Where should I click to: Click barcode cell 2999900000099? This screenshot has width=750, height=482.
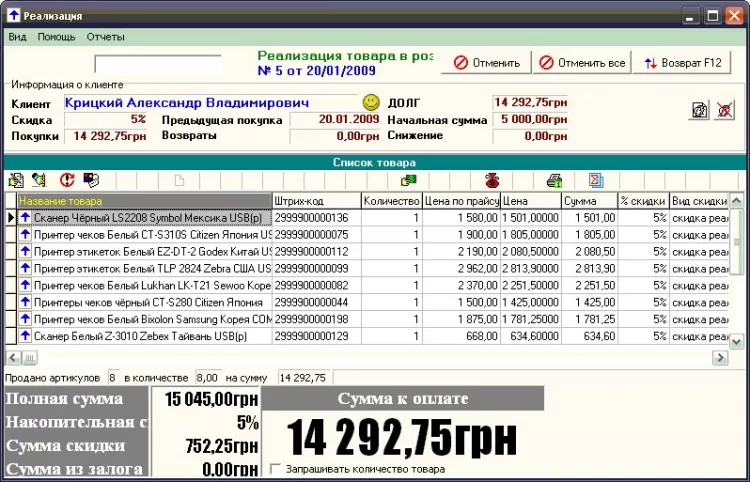pyautogui.click(x=316, y=268)
